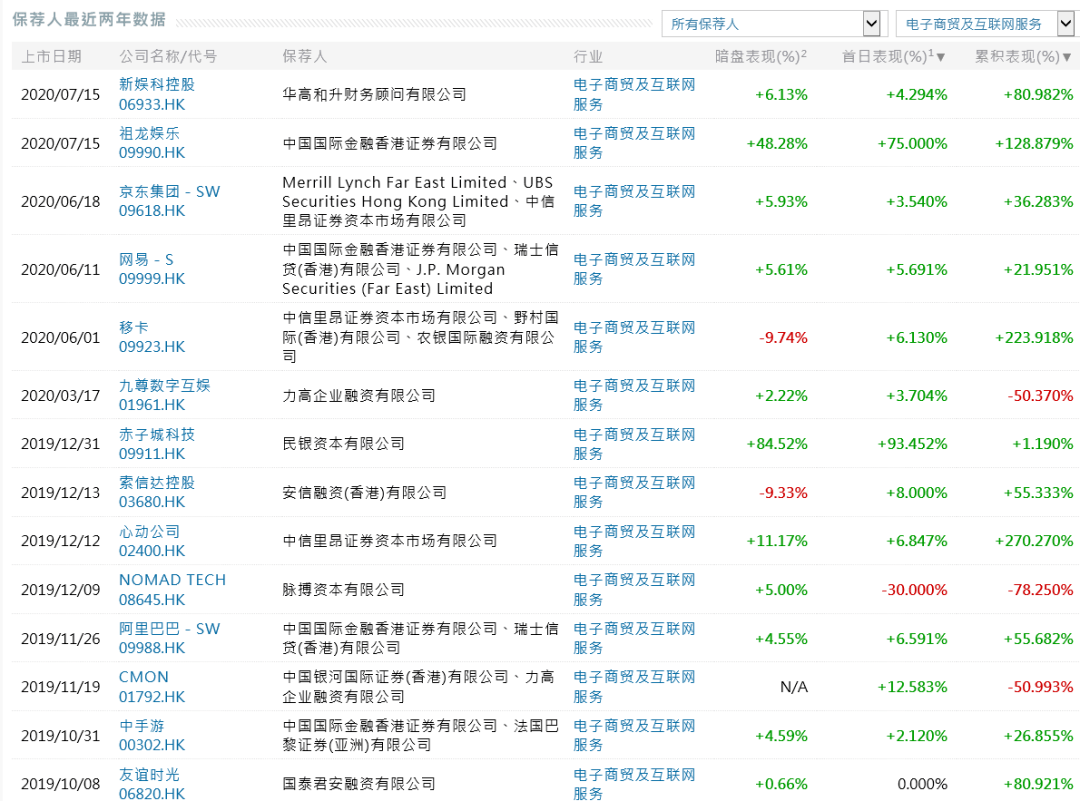Click industry link in CMON row

[634, 687]
